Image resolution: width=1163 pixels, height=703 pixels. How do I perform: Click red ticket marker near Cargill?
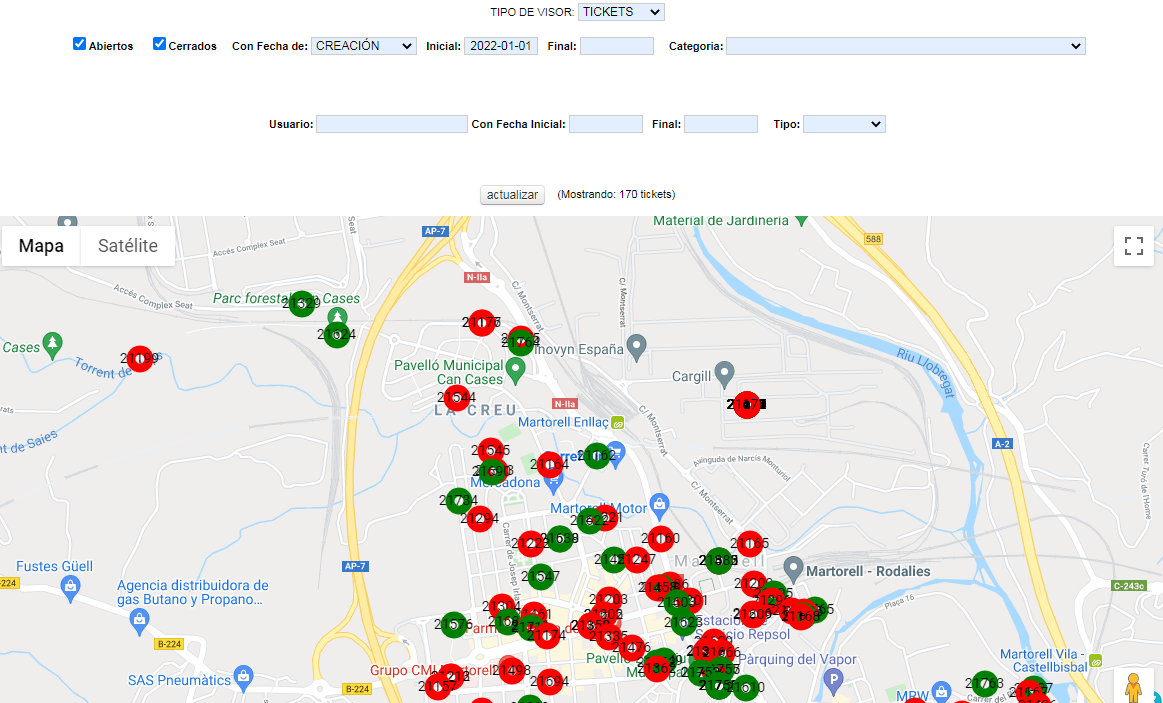pyautogui.click(x=746, y=405)
